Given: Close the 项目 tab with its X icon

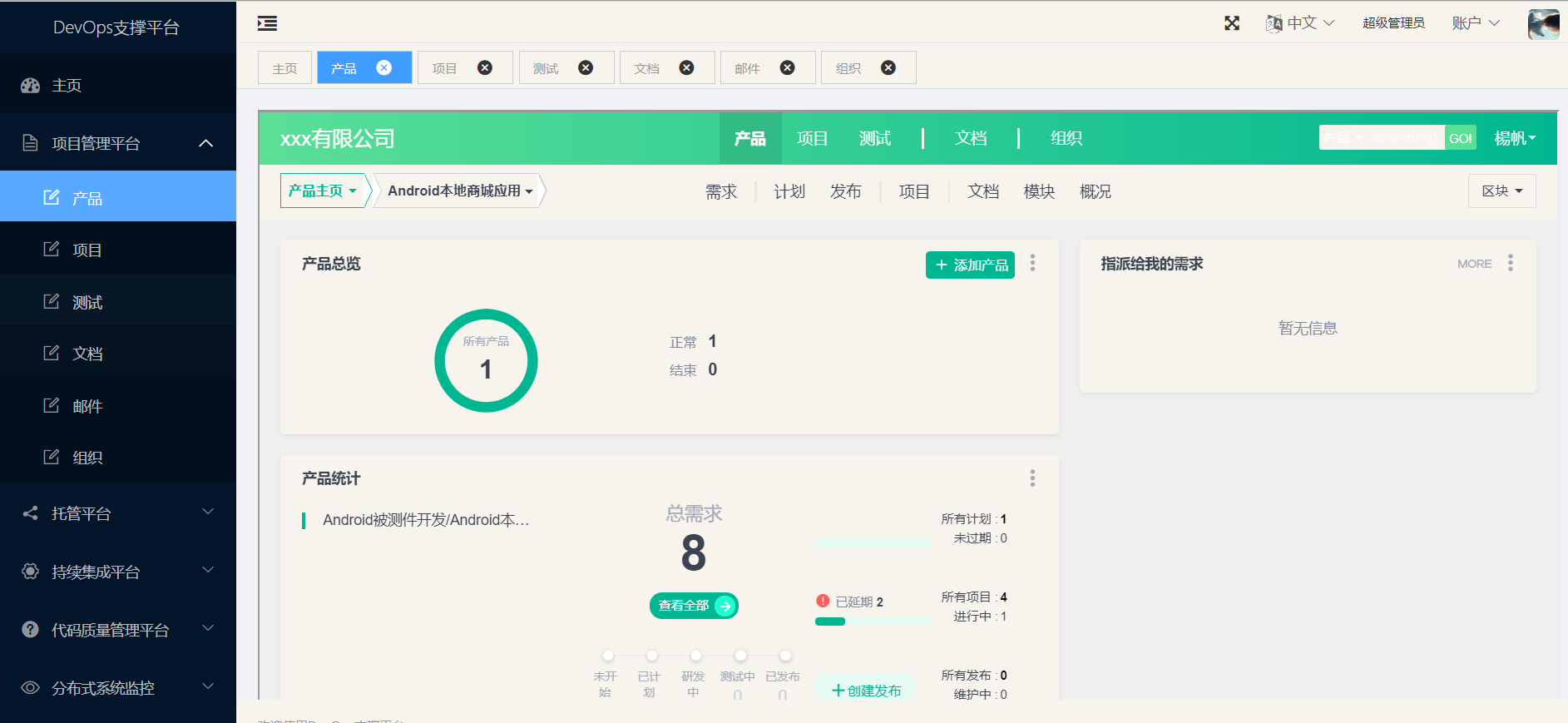Looking at the screenshot, I should tap(485, 67).
